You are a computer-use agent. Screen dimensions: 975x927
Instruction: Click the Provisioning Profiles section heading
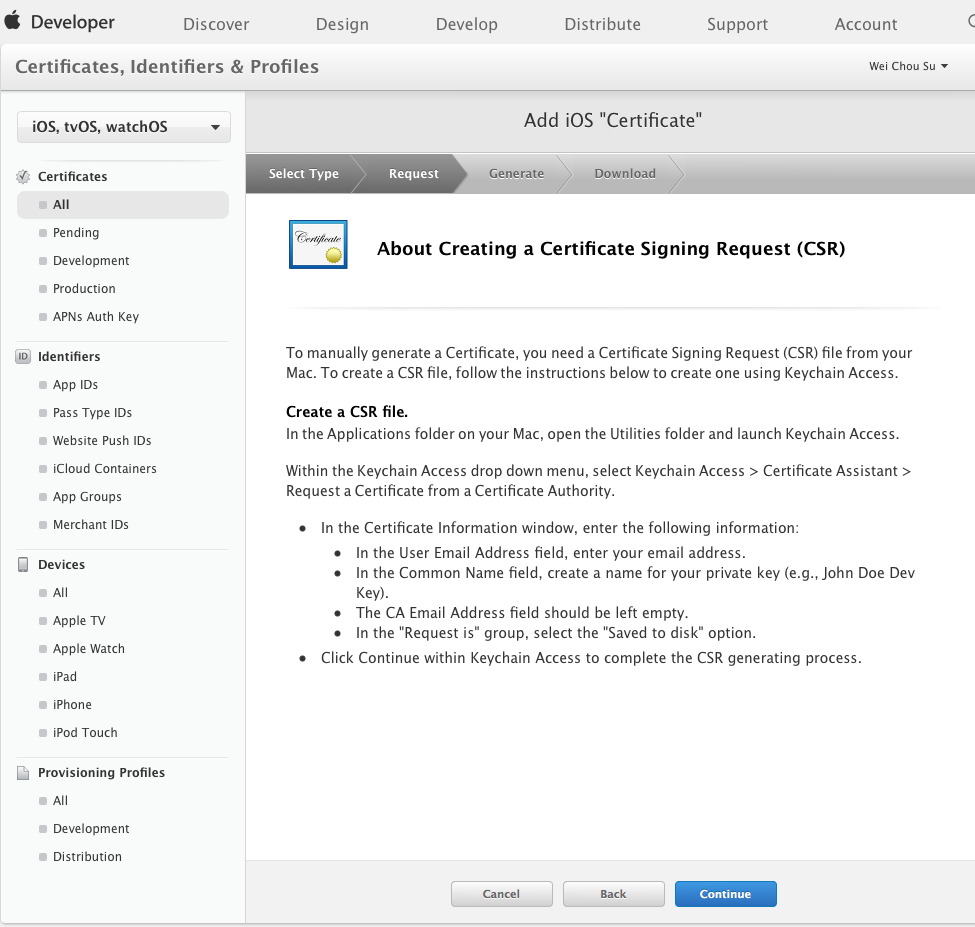point(101,773)
